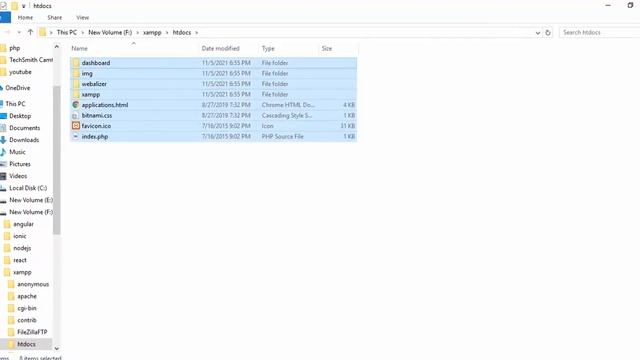
Task: Click the Up one level arrow
Action: tap(30, 32)
